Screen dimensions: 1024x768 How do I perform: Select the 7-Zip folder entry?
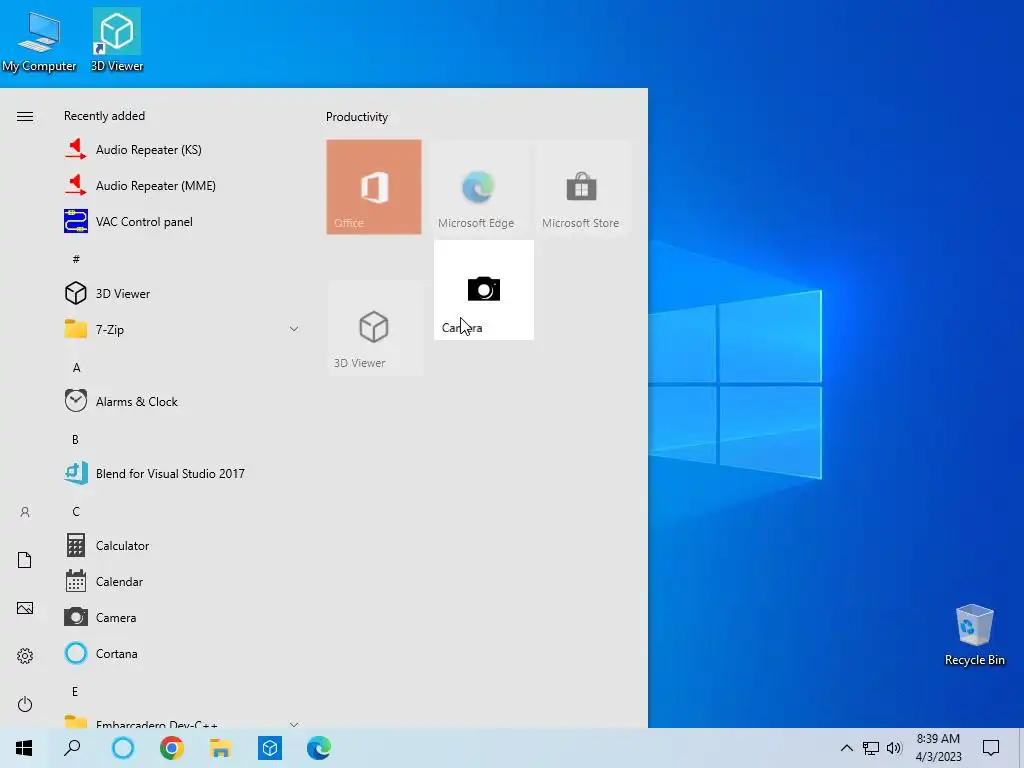click(x=182, y=329)
